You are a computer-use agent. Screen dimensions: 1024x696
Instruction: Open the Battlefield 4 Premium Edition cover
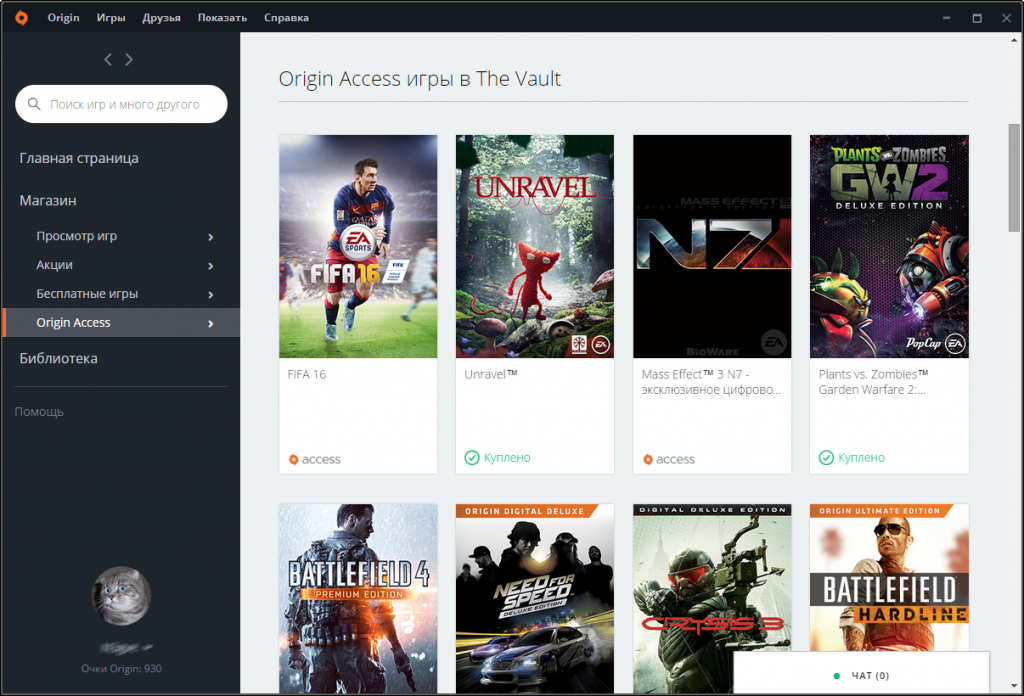tap(358, 598)
